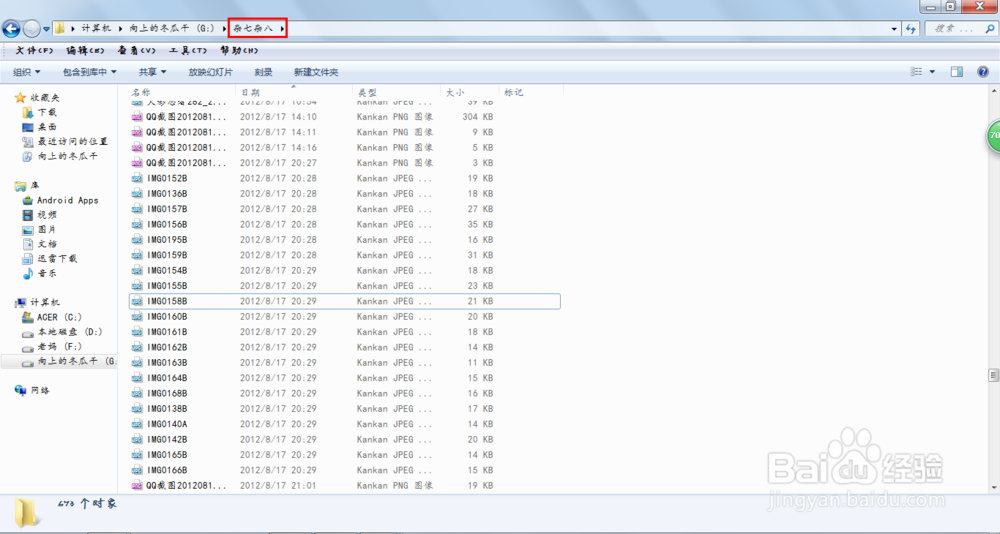
Task: Open the recent pages history dropdown arrow
Action: coord(47,29)
